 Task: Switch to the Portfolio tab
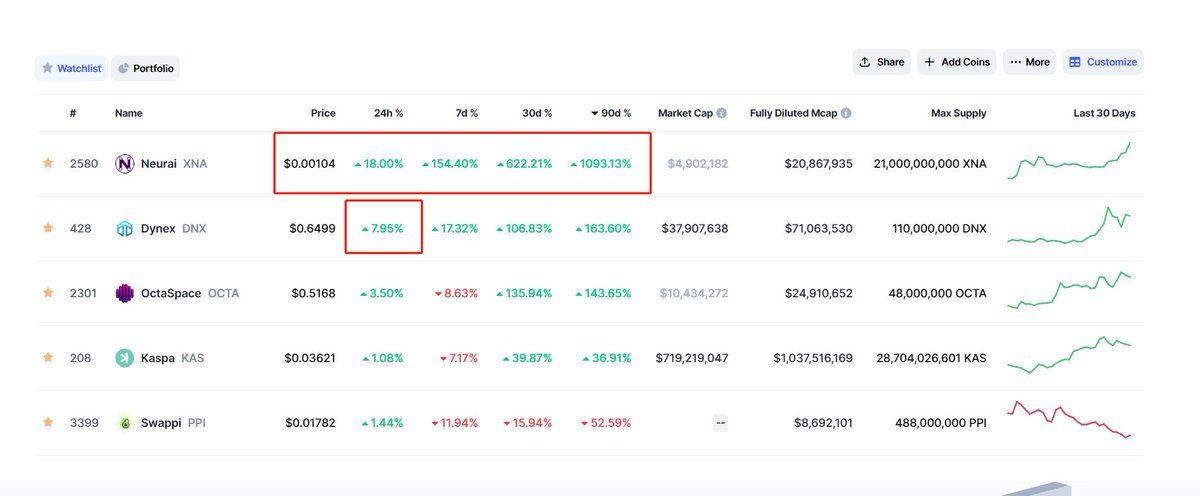pyautogui.click(x=145, y=68)
